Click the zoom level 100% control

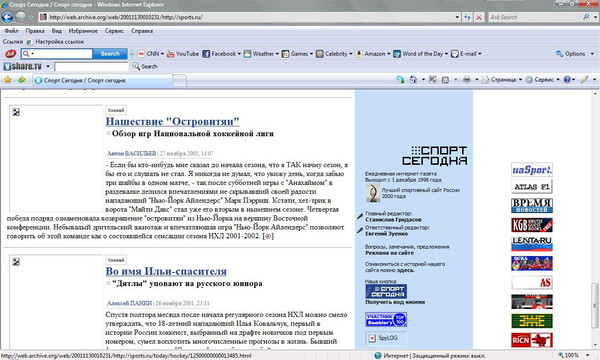(572, 355)
